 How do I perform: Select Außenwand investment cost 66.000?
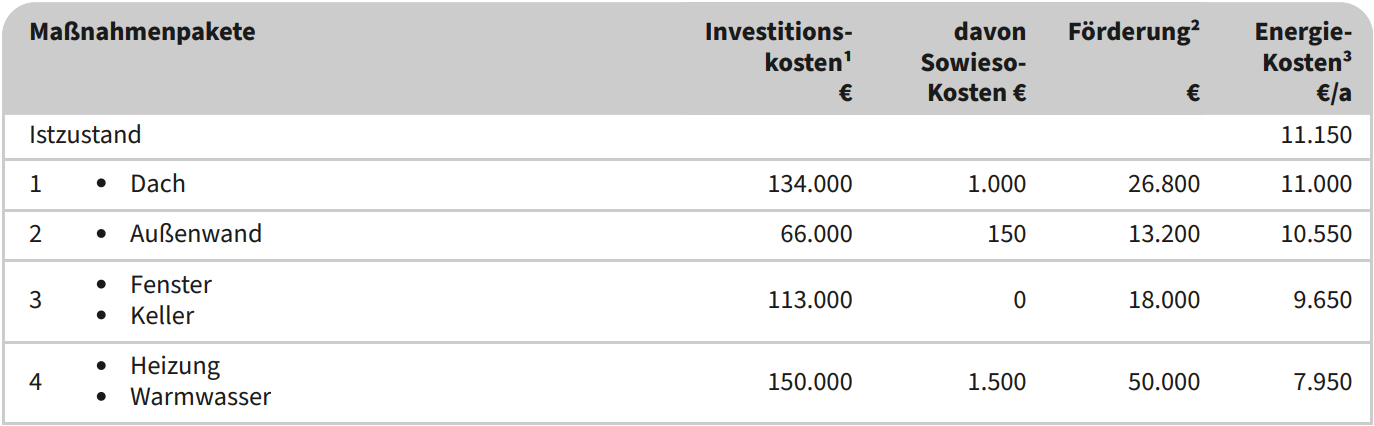(817, 234)
